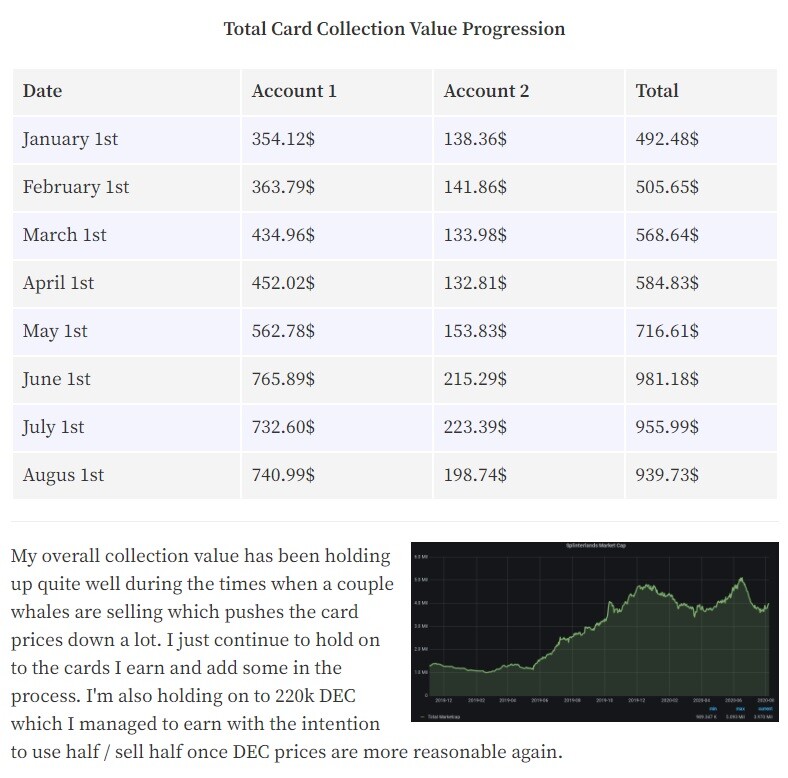This screenshot has width=788, height=778.
Task: Click the Total Marketcap legend entry
Action: pyautogui.click(x=441, y=717)
